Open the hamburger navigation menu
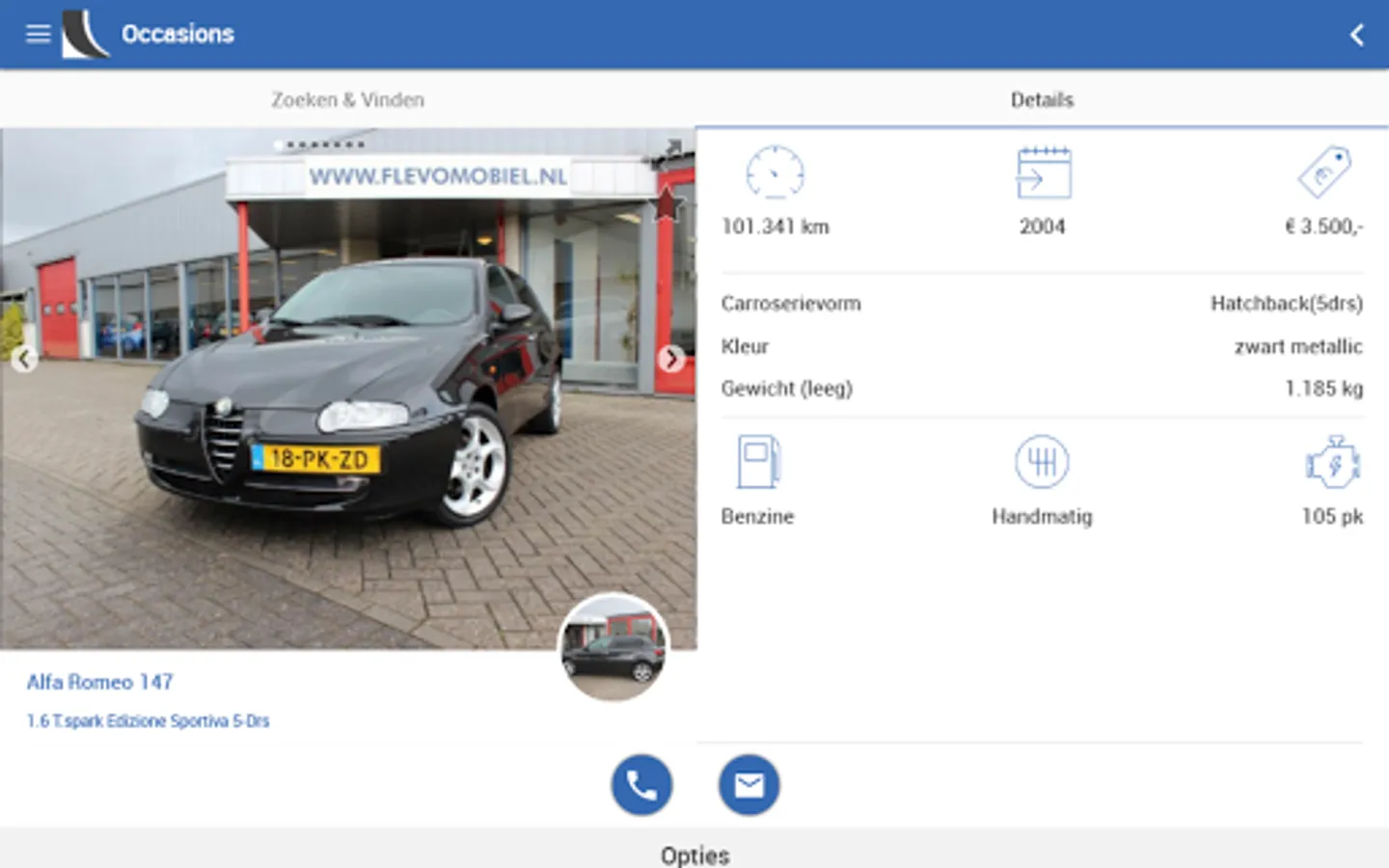 click(38, 35)
